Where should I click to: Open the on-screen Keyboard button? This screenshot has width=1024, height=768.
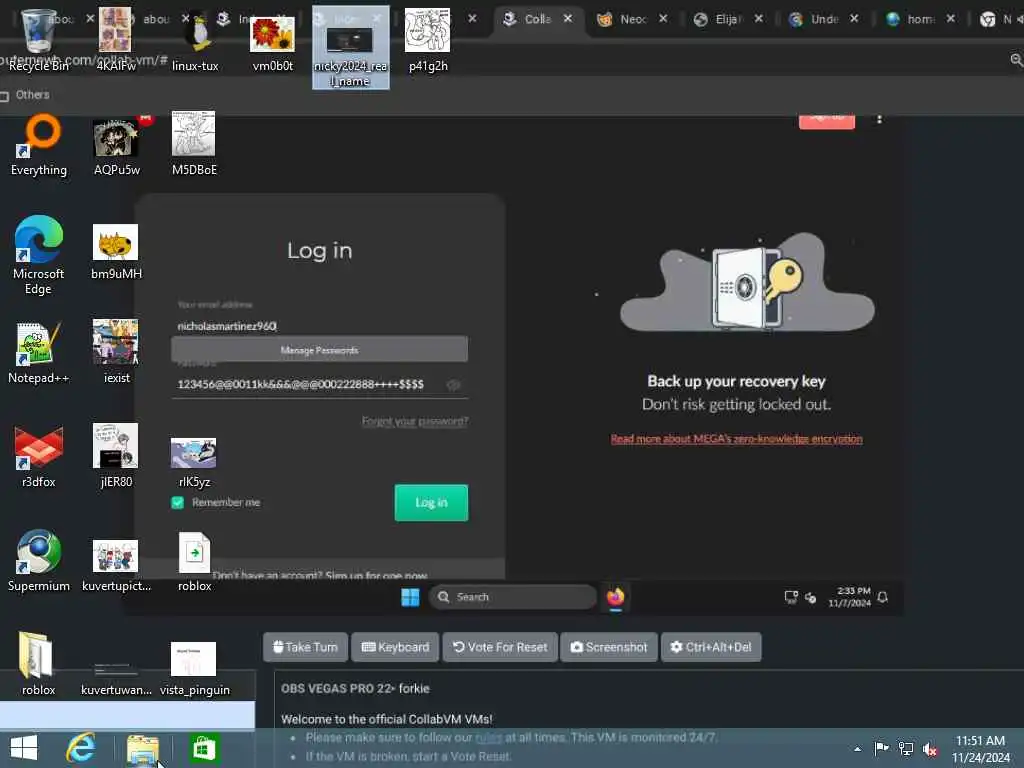[x=395, y=647]
